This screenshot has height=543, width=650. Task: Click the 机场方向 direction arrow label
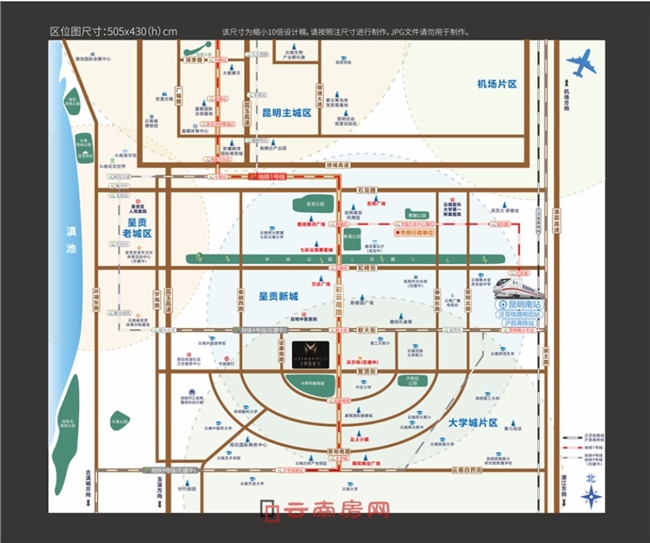pos(568,98)
